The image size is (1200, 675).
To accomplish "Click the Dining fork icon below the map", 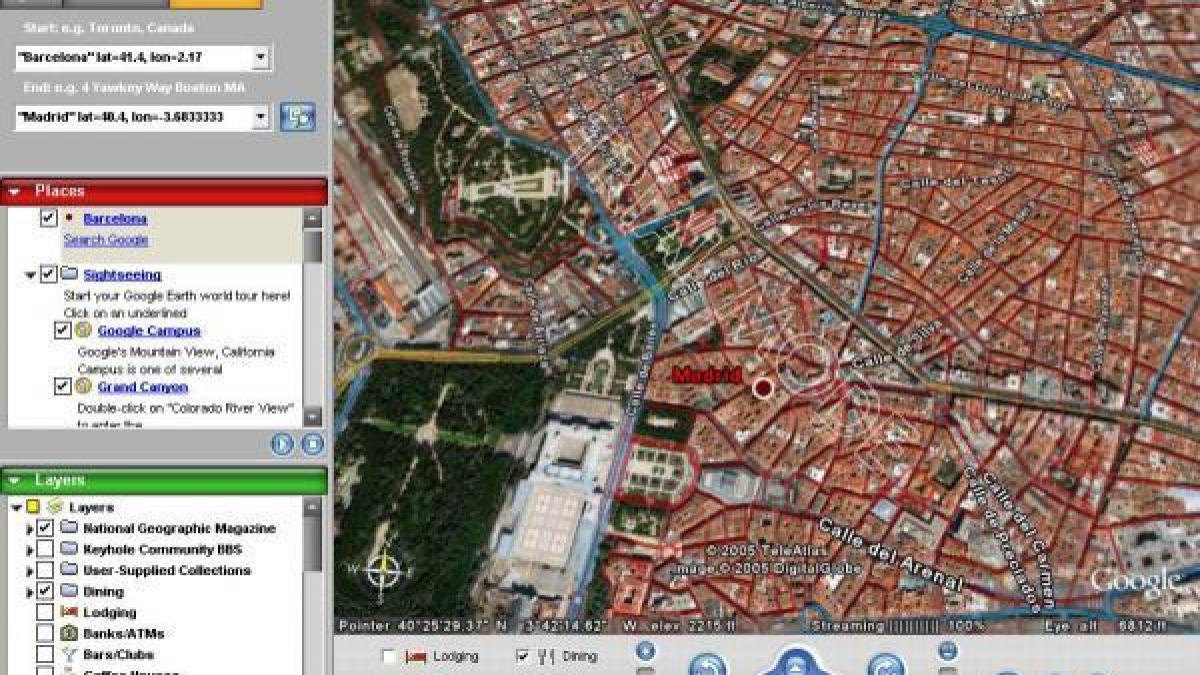I will (x=546, y=657).
